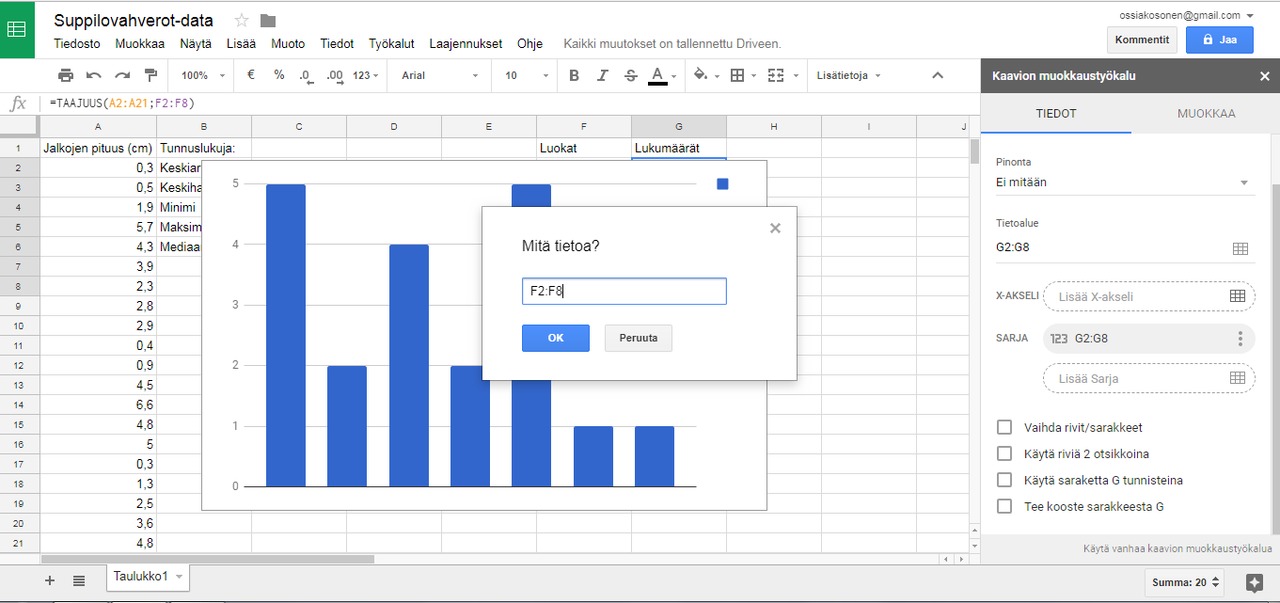Open the Summa: 20 dropdown
This screenshot has width=1280, height=603.
click(x=1187, y=582)
